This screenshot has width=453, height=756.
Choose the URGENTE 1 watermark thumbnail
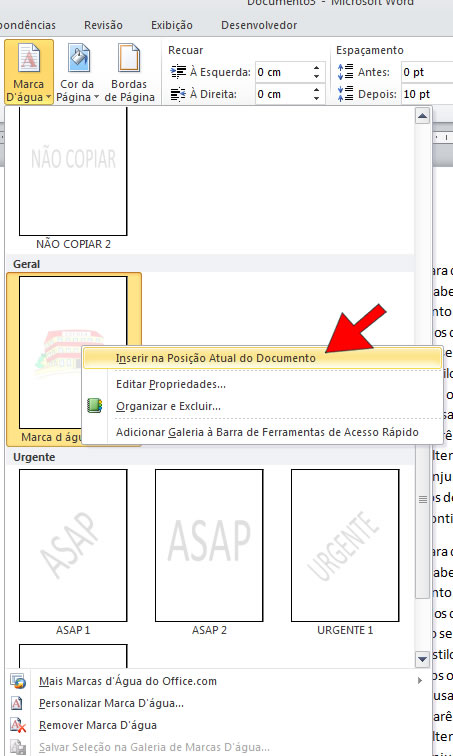(345, 546)
